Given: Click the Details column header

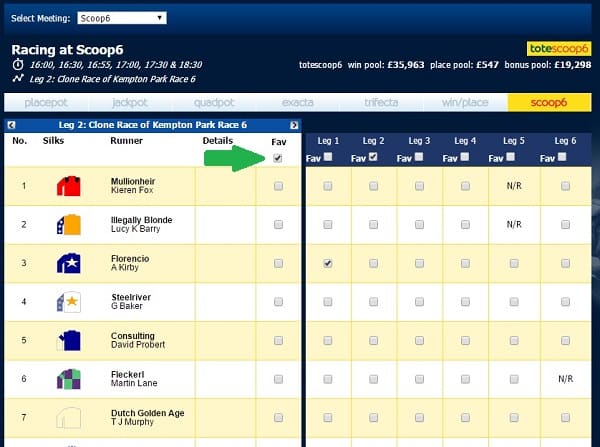Looking at the screenshot, I should pos(218,141).
